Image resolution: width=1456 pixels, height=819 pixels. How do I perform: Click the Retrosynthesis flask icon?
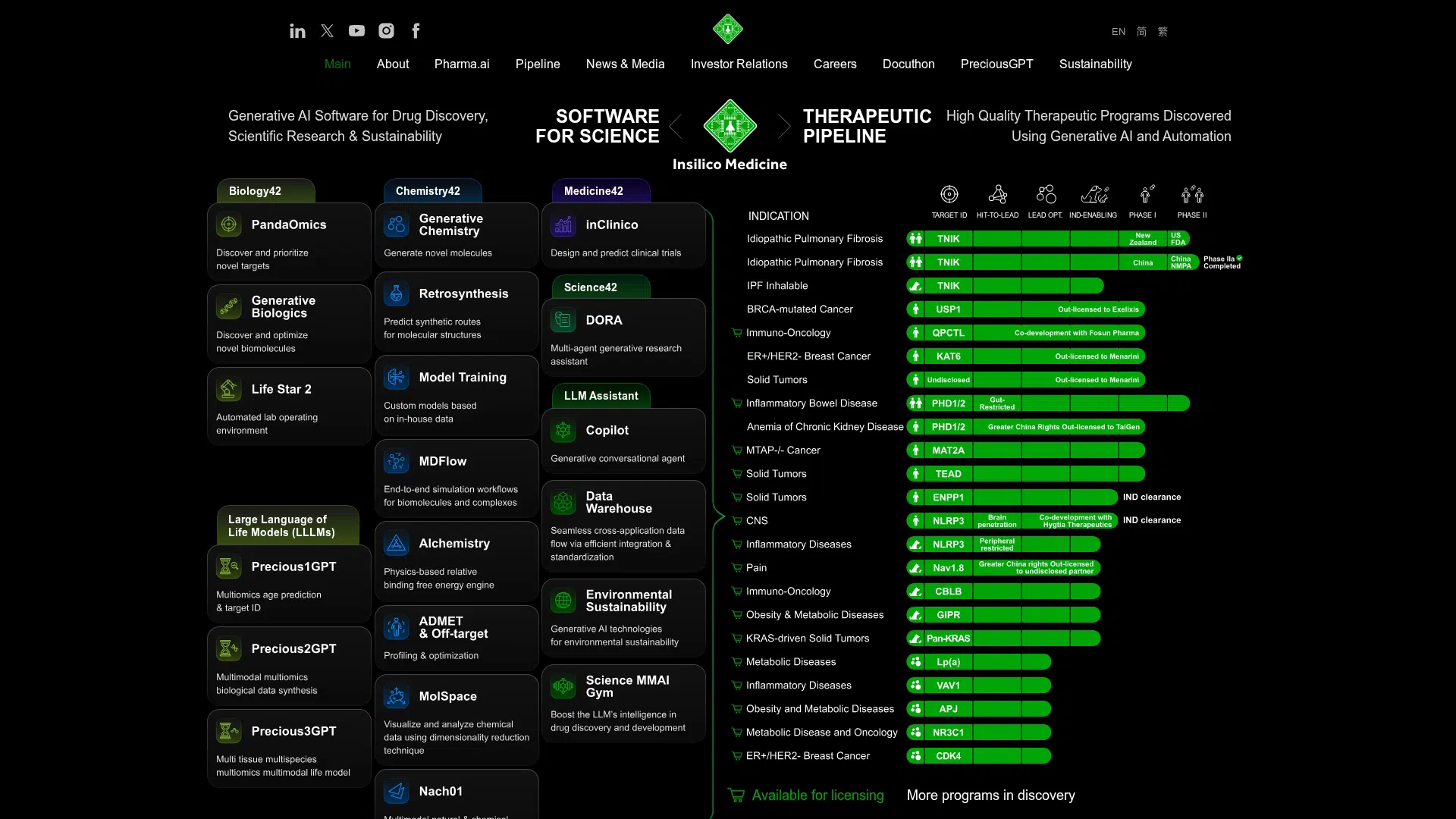pyautogui.click(x=396, y=294)
